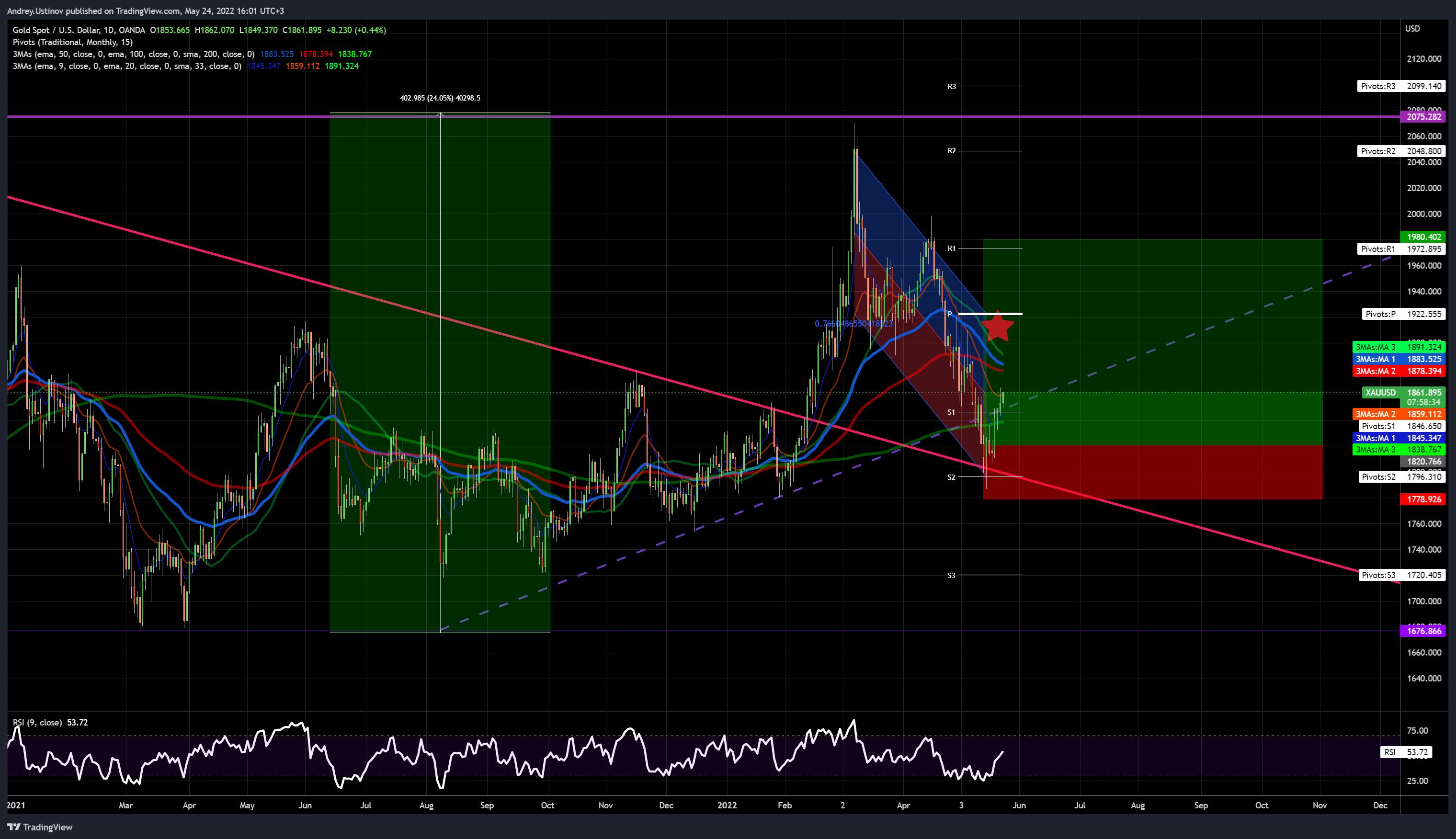This screenshot has width=1456, height=839.
Task: Click the RSI (9, close) indicator label
Action: coord(37,723)
